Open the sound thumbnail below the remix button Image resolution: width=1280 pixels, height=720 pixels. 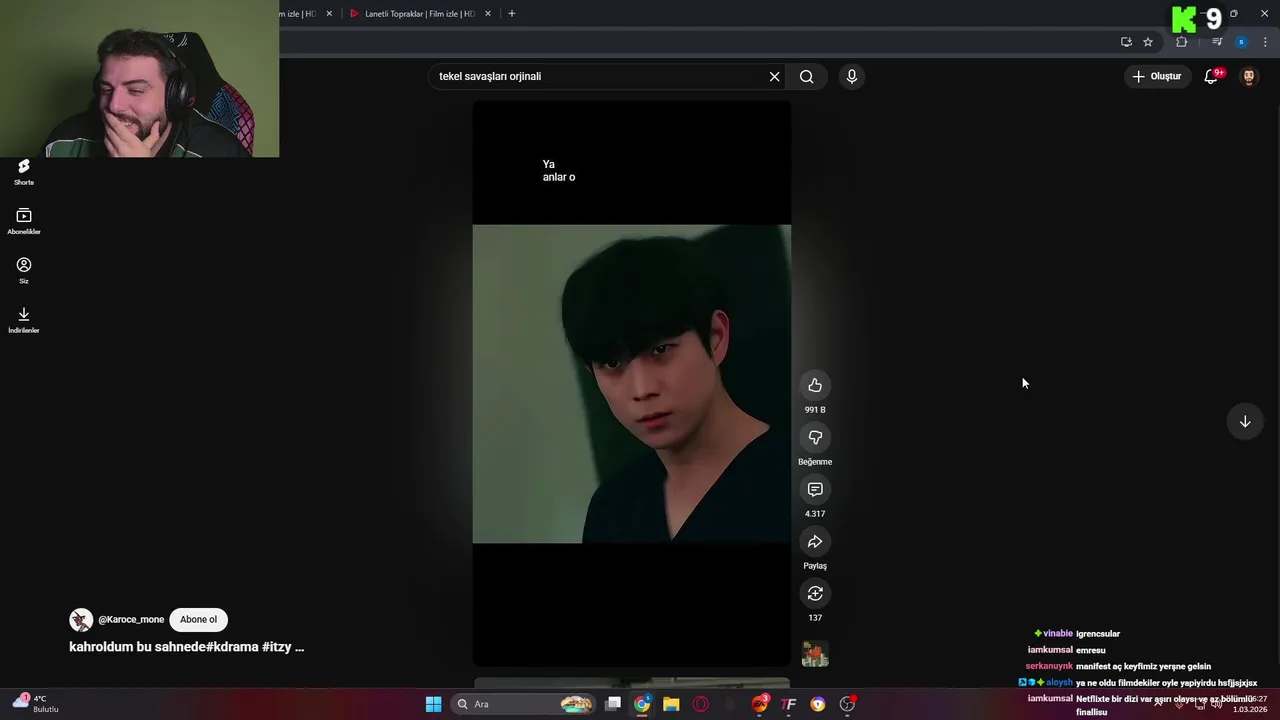point(815,654)
